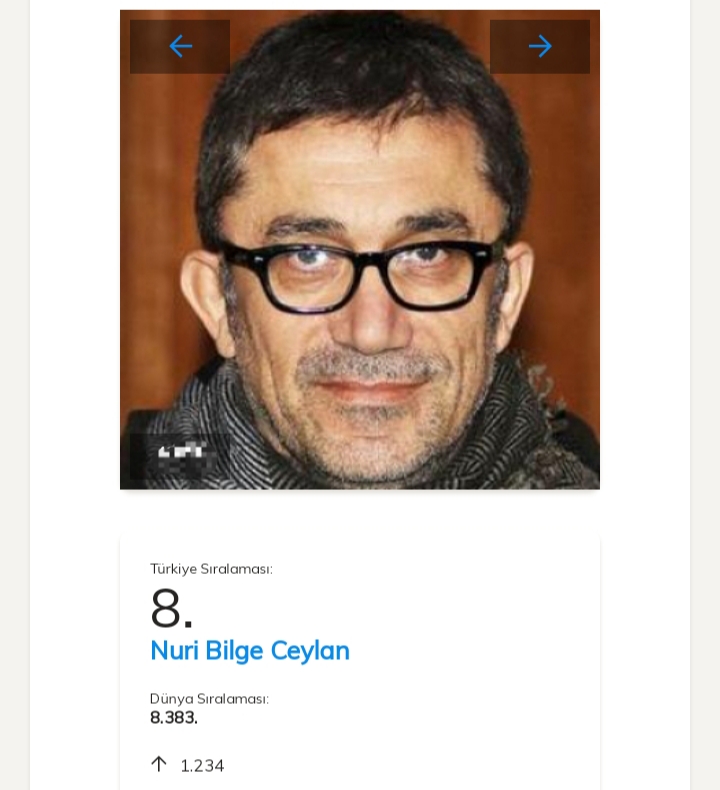The height and width of the screenshot is (790, 720).
Task: Click the white gap between photo and info card
Action: [x=360, y=512]
